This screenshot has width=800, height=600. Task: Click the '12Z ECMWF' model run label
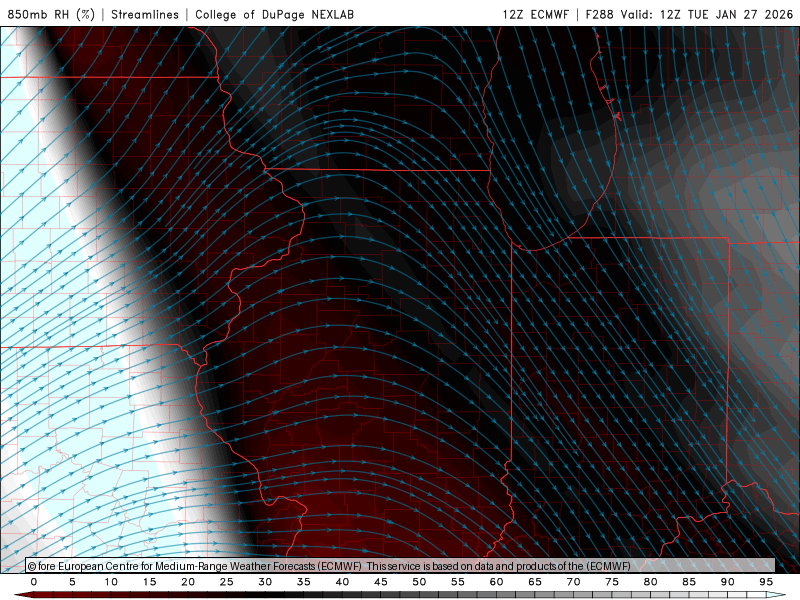click(535, 14)
